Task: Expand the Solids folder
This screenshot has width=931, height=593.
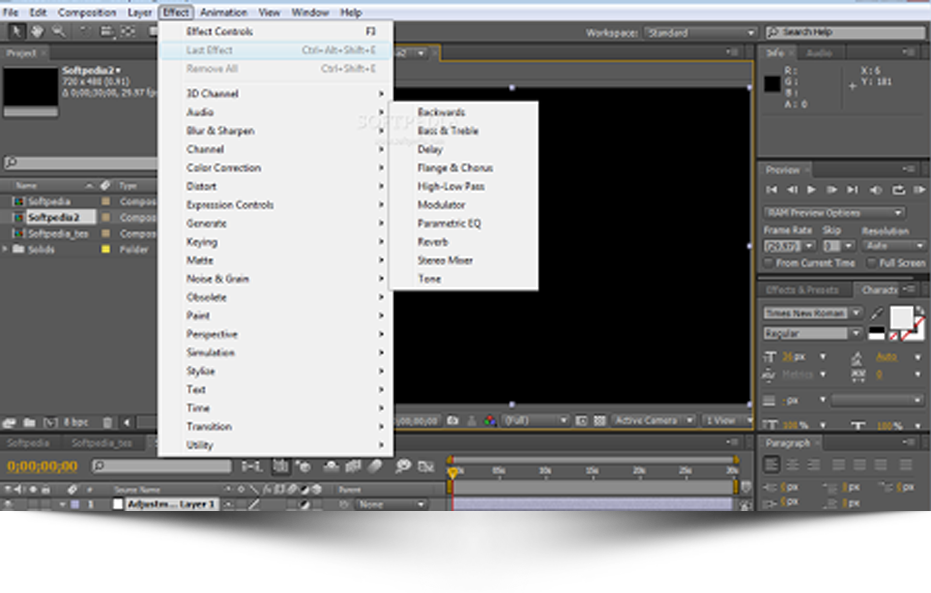Action: (x=5, y=249)
